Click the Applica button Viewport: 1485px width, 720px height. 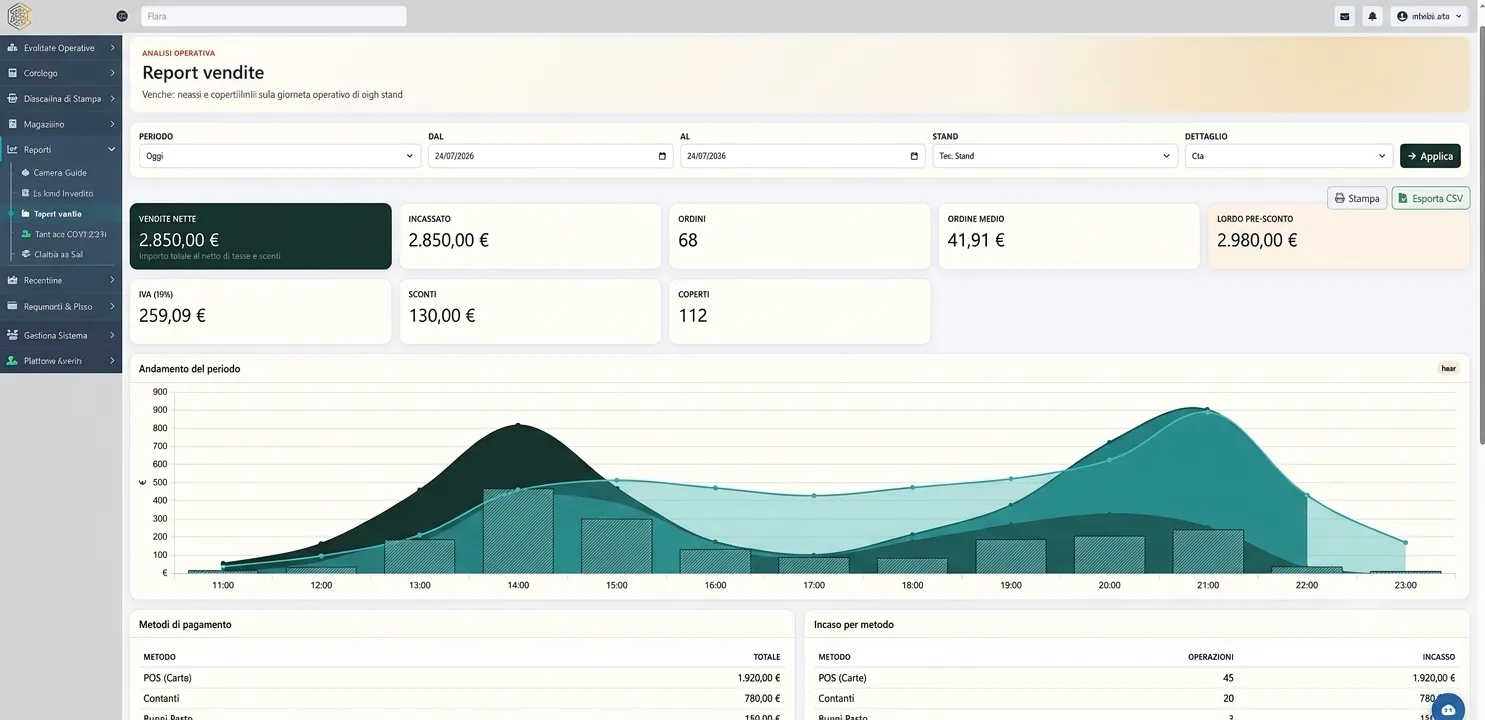click(x=1430, y=156)
